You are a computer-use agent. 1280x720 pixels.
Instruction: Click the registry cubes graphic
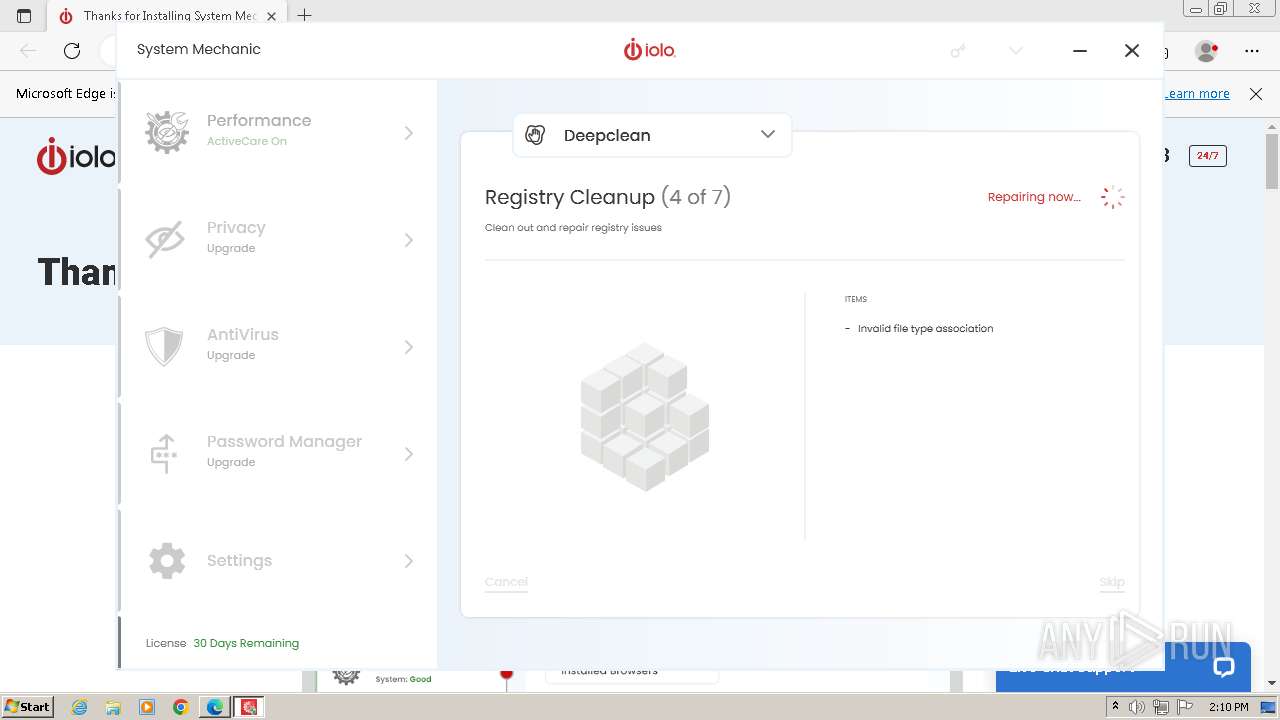tap(645, 417)
